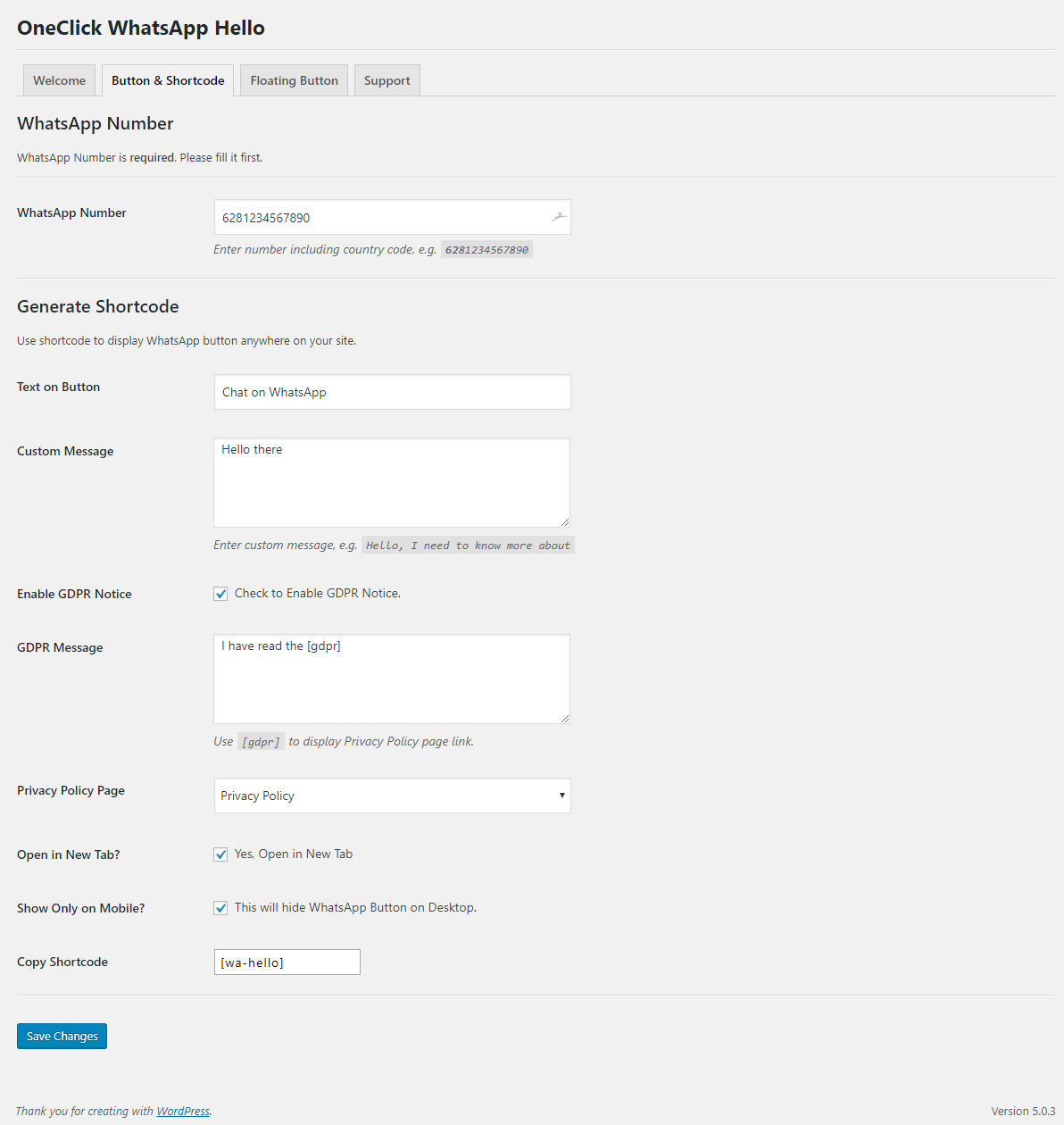
Task: Click the [gdpr] code hint text
Action: (261, 742)
